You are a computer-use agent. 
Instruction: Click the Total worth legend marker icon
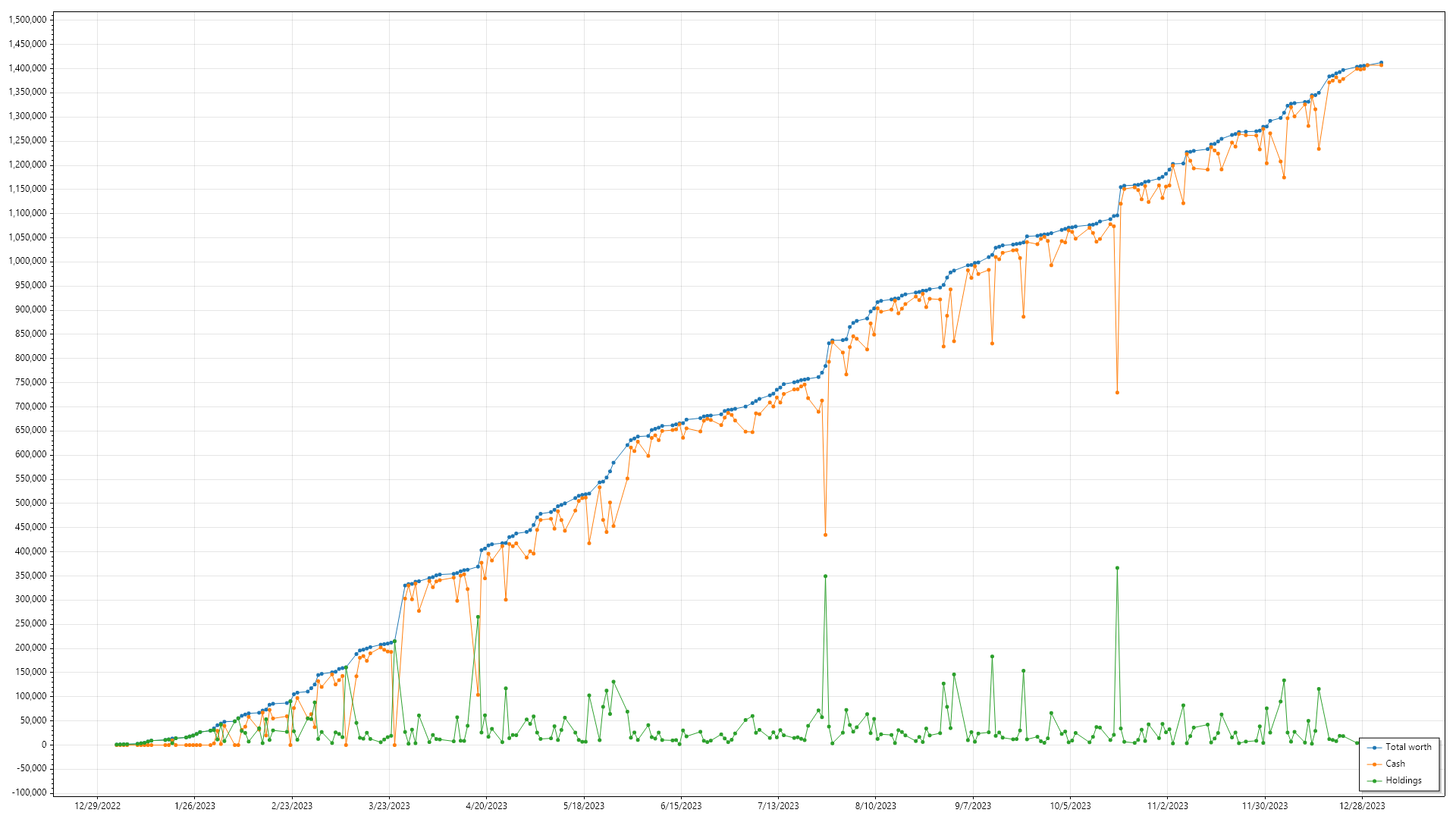pyautogui.click(x=1374, y=748)
